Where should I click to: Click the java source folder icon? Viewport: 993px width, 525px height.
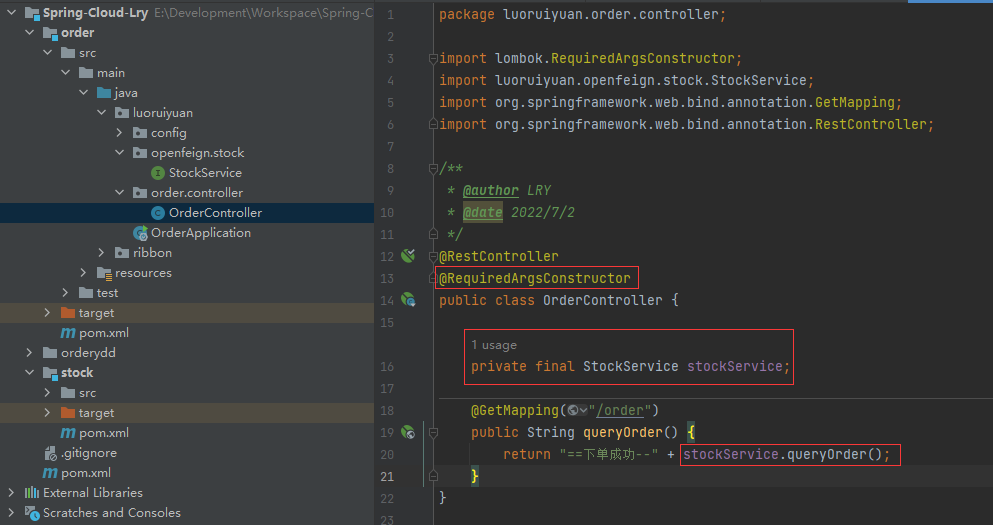click(104, 93)
